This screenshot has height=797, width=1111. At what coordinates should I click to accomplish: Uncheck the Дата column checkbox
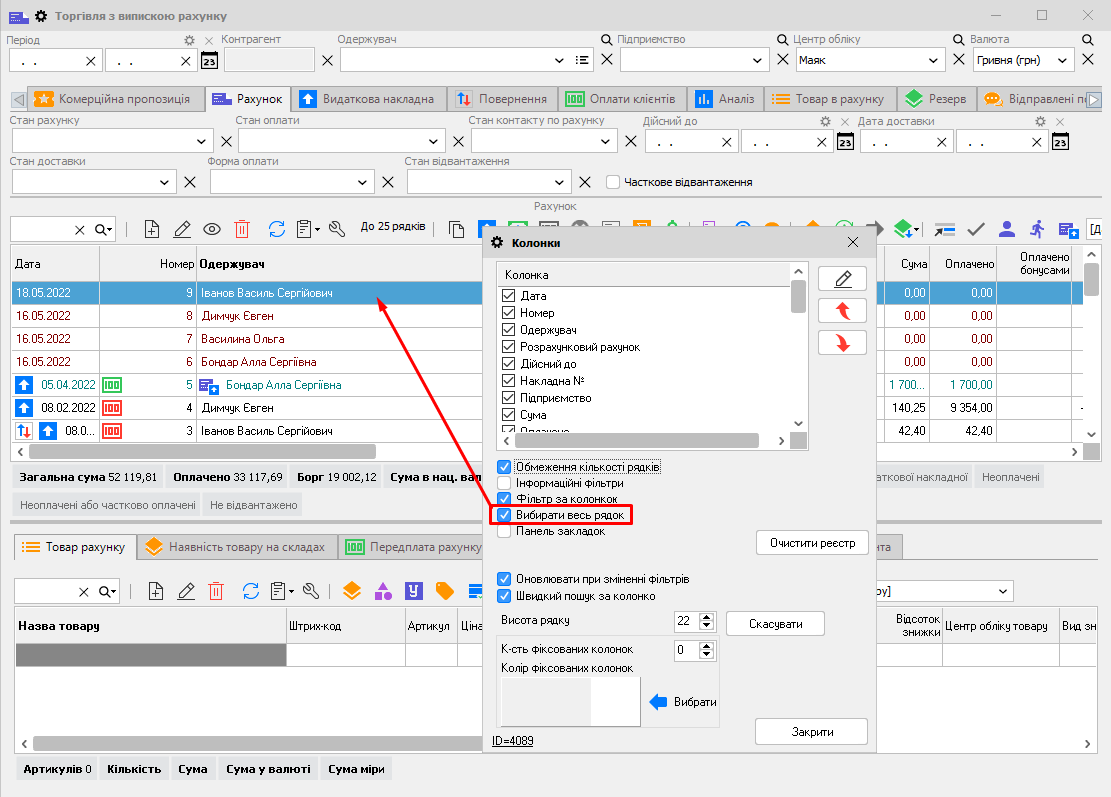click(509, 296)
